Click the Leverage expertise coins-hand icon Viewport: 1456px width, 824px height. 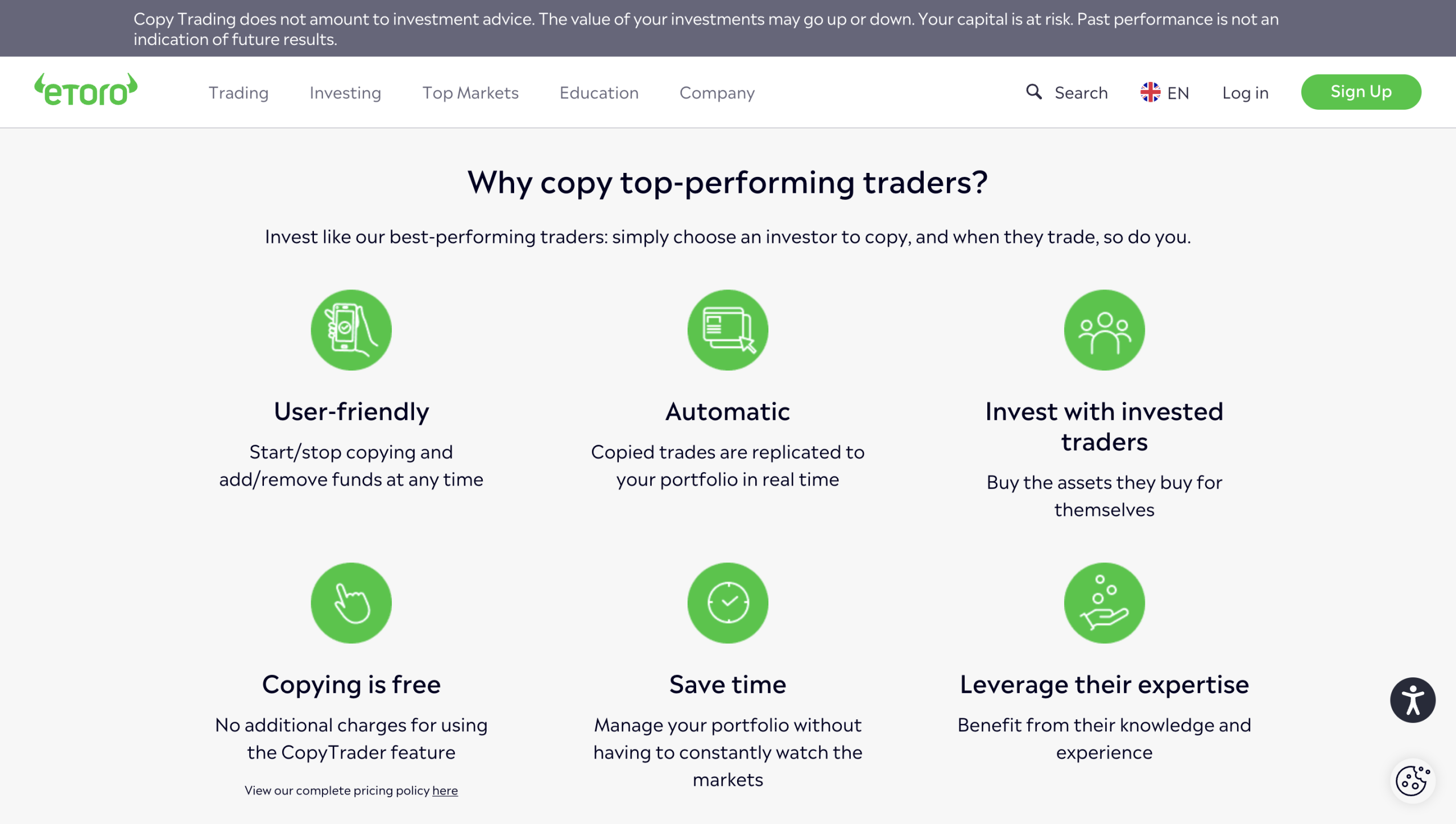tap(1104, 603)
